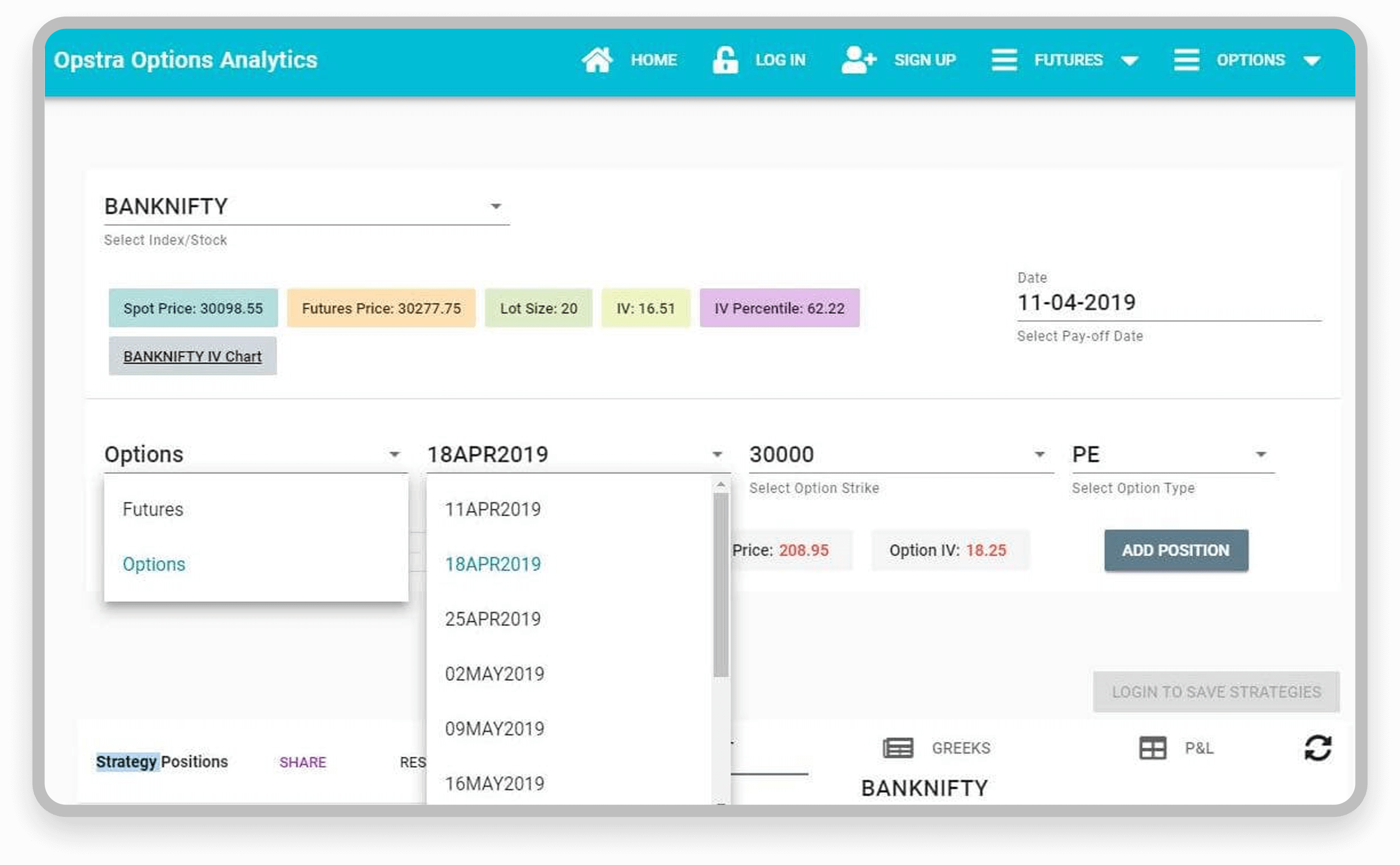Choose 25APR2019 expiry from the list
This screenshot has height=865, width=1400.
(492, 619)
